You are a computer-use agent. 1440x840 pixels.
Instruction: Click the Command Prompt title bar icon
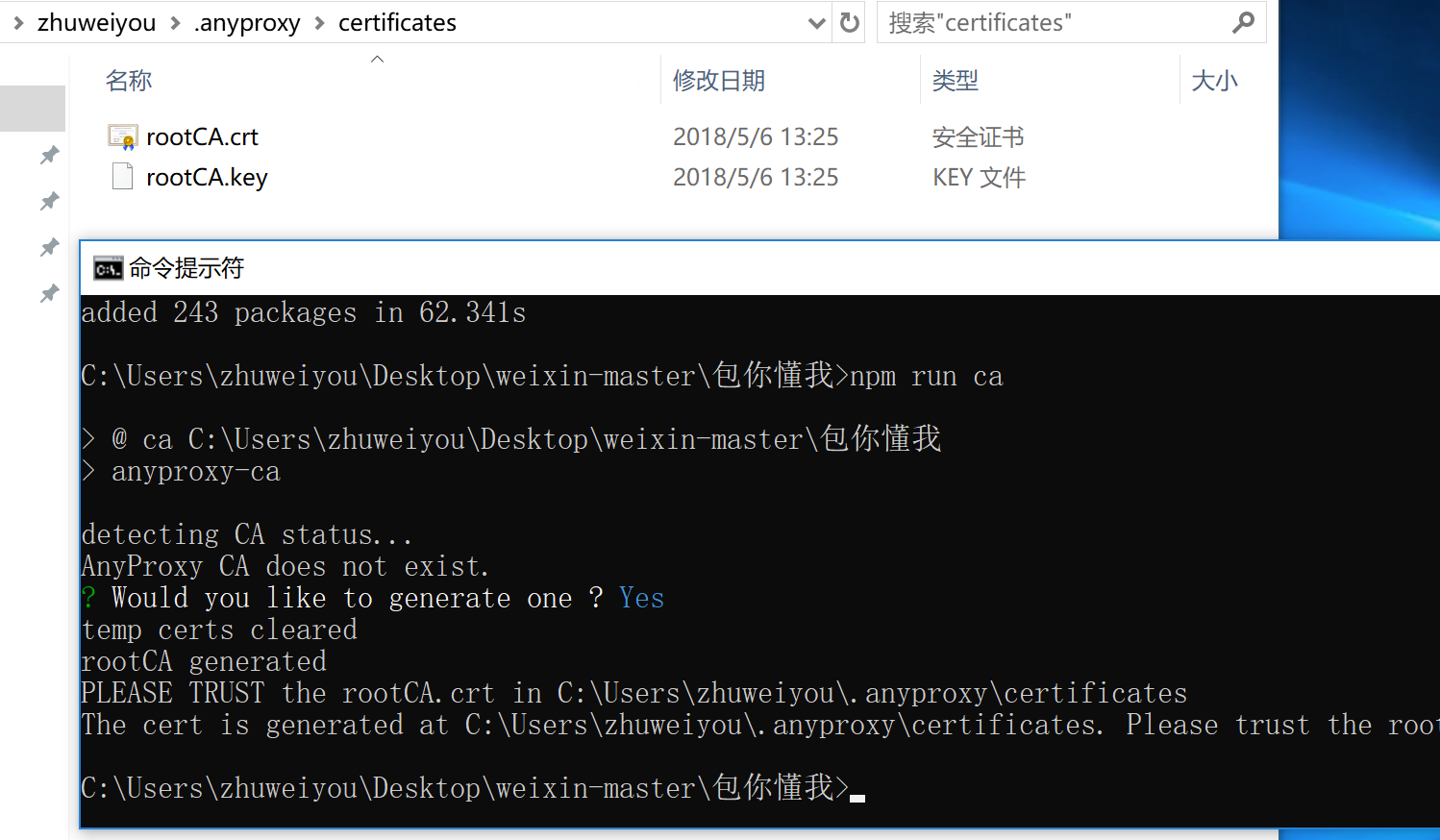108,268
